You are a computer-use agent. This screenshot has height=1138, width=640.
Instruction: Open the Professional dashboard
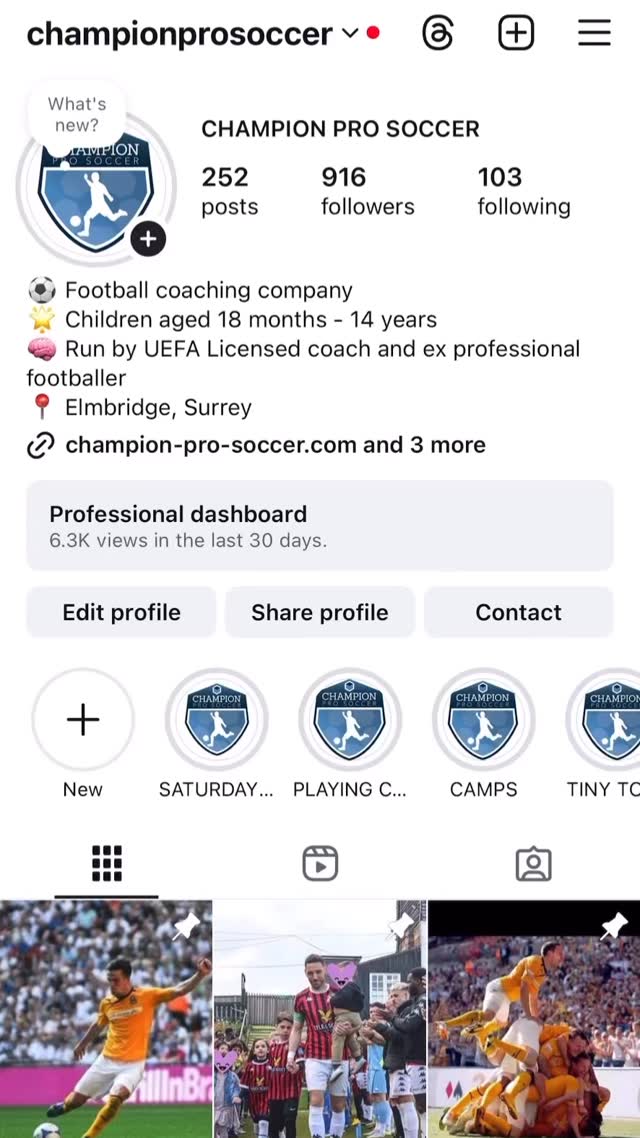[319, 526]
